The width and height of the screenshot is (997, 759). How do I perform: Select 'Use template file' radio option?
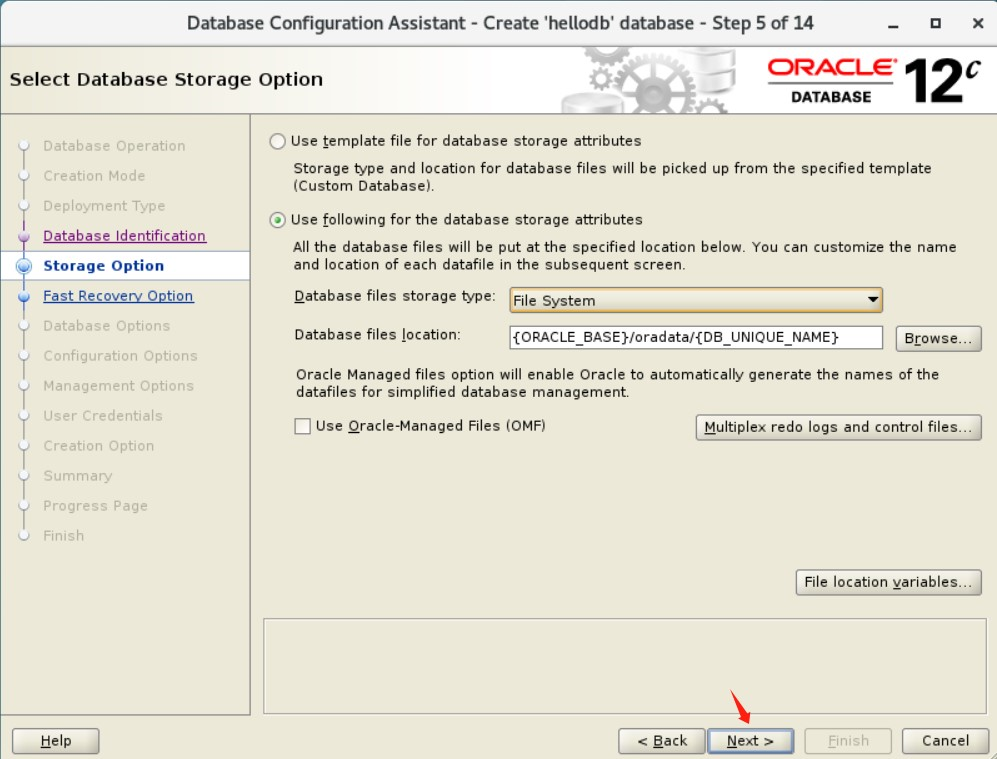click(x=277, y=141)
